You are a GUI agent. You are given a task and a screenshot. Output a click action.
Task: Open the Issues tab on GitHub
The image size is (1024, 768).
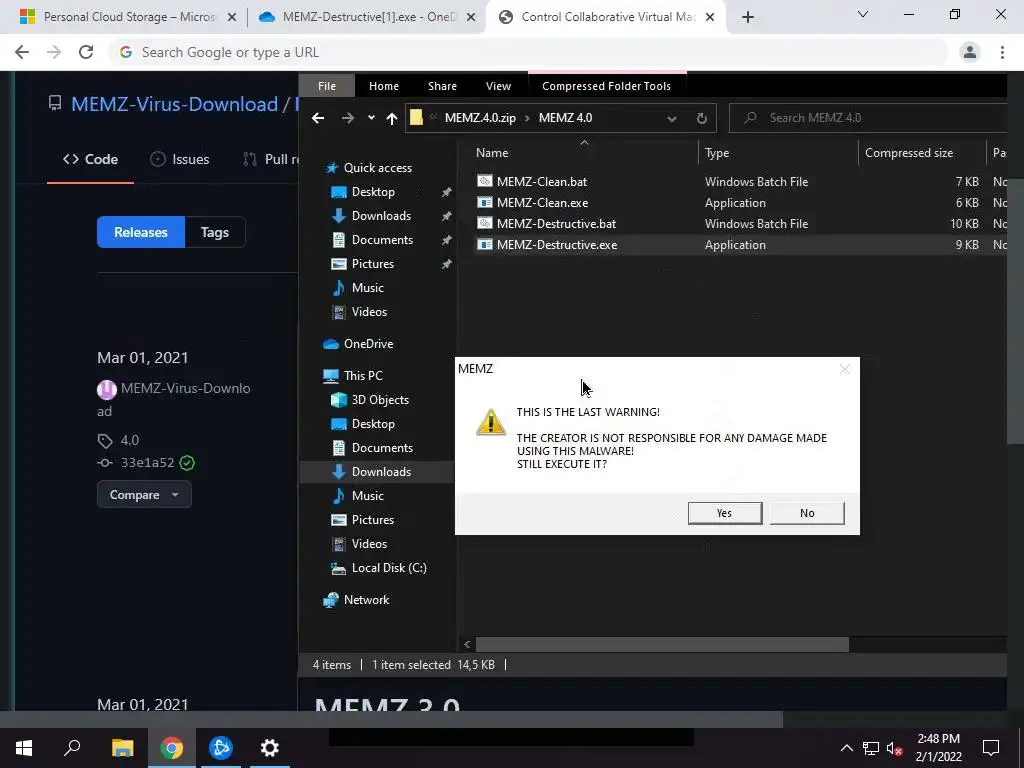click(x=180, y=159)
